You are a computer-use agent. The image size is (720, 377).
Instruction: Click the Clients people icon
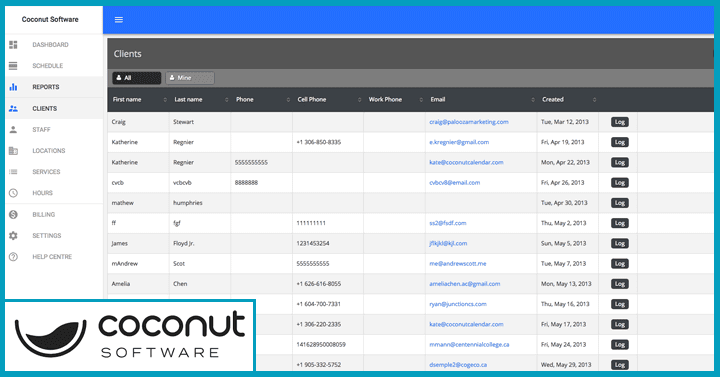(x=13, y=108)
